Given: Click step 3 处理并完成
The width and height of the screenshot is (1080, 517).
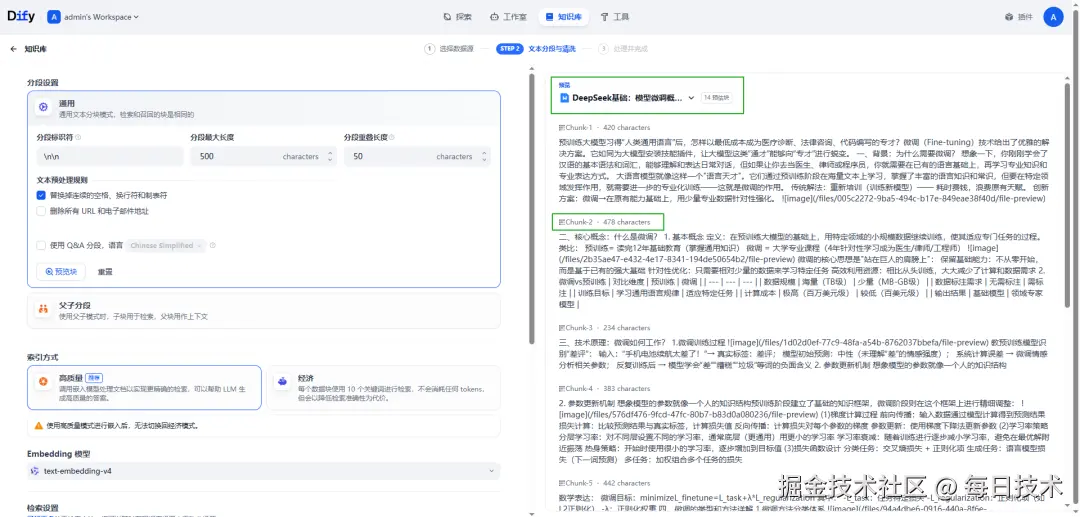Looking at the screenshot, I should 623,49.
